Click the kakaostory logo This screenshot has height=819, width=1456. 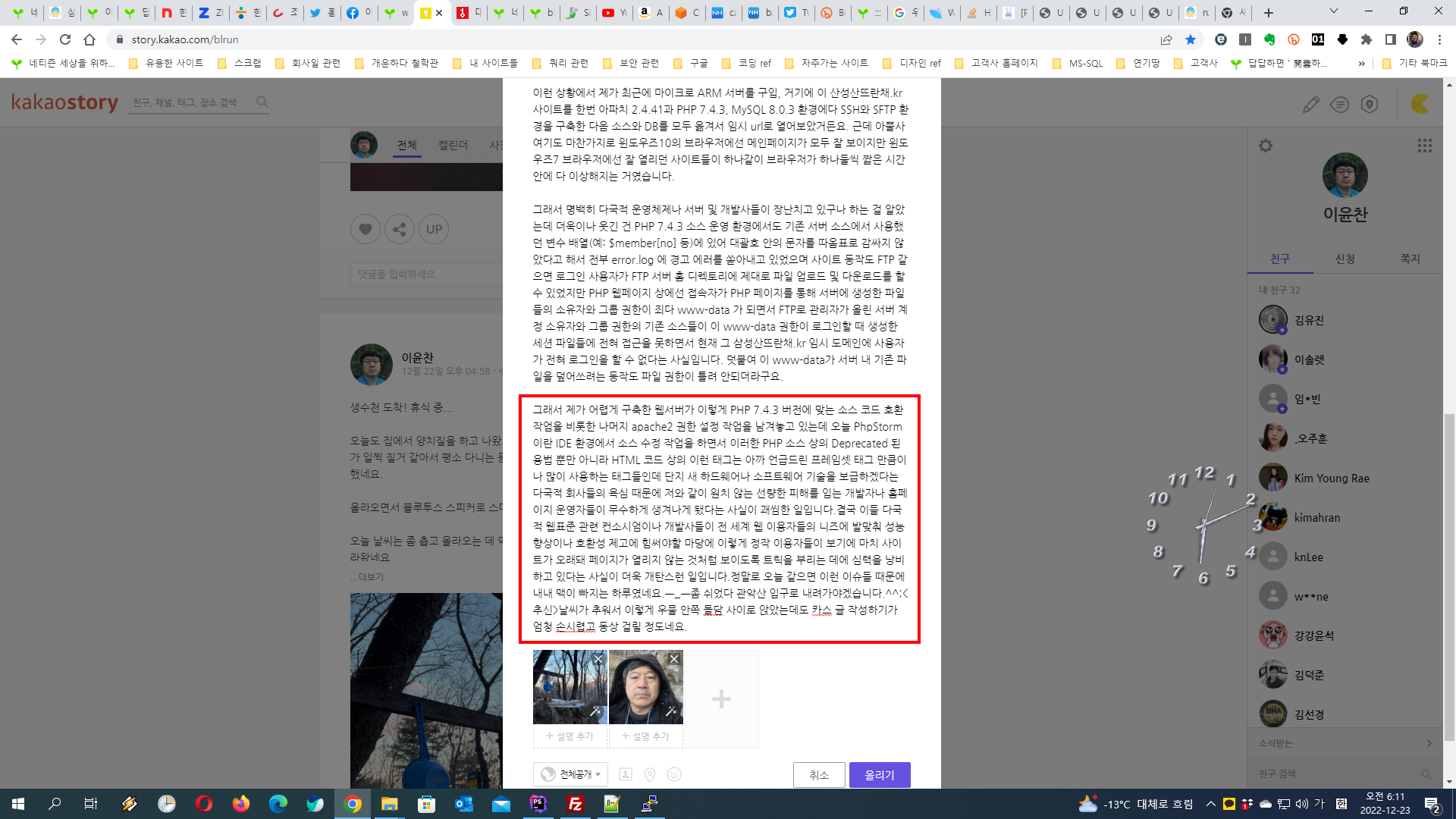point(64,102)
